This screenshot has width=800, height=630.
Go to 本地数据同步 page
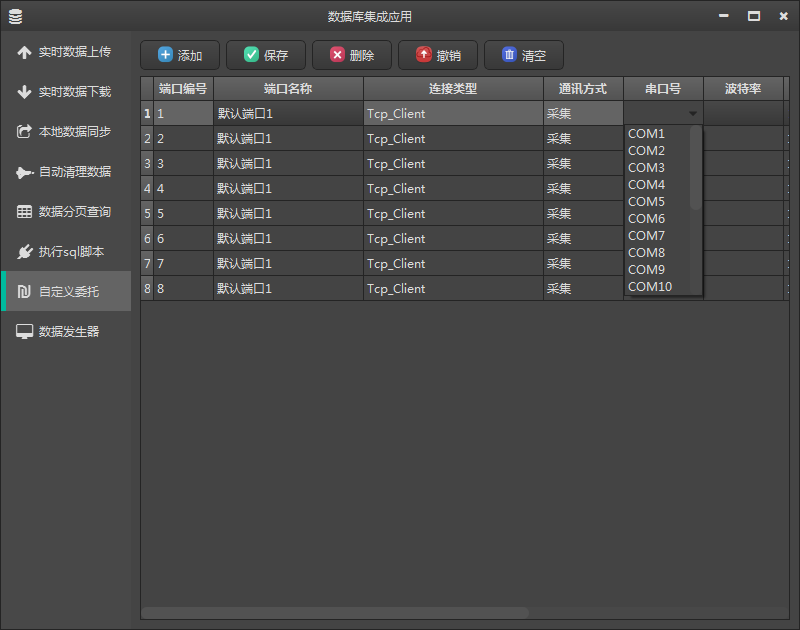pyautogui.click(x=66, y=132)
